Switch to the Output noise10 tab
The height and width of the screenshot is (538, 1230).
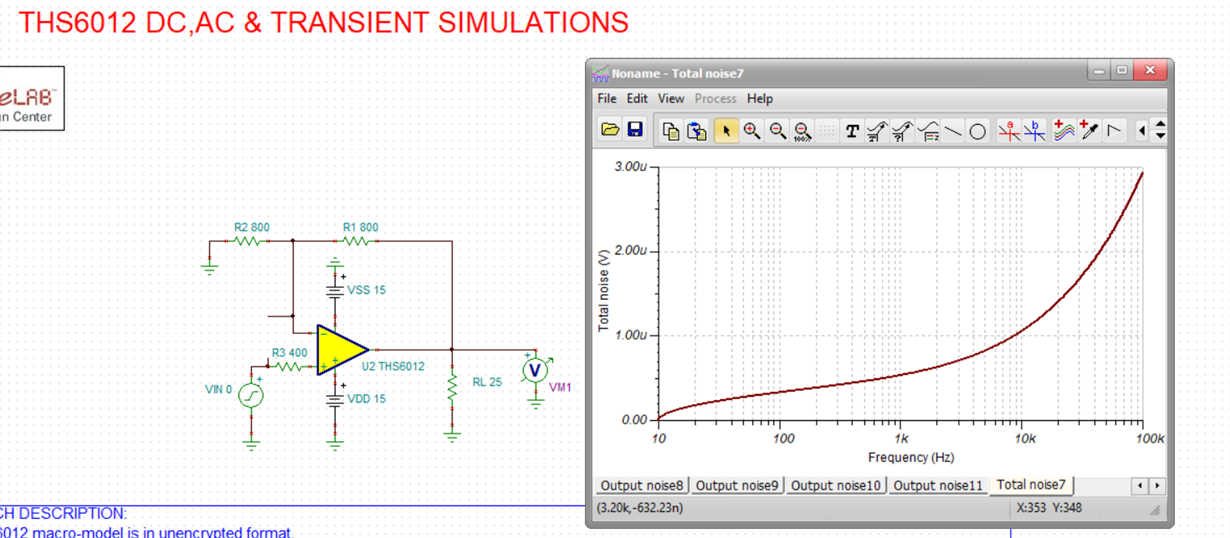pyautogui.click(x=836, y=486)
